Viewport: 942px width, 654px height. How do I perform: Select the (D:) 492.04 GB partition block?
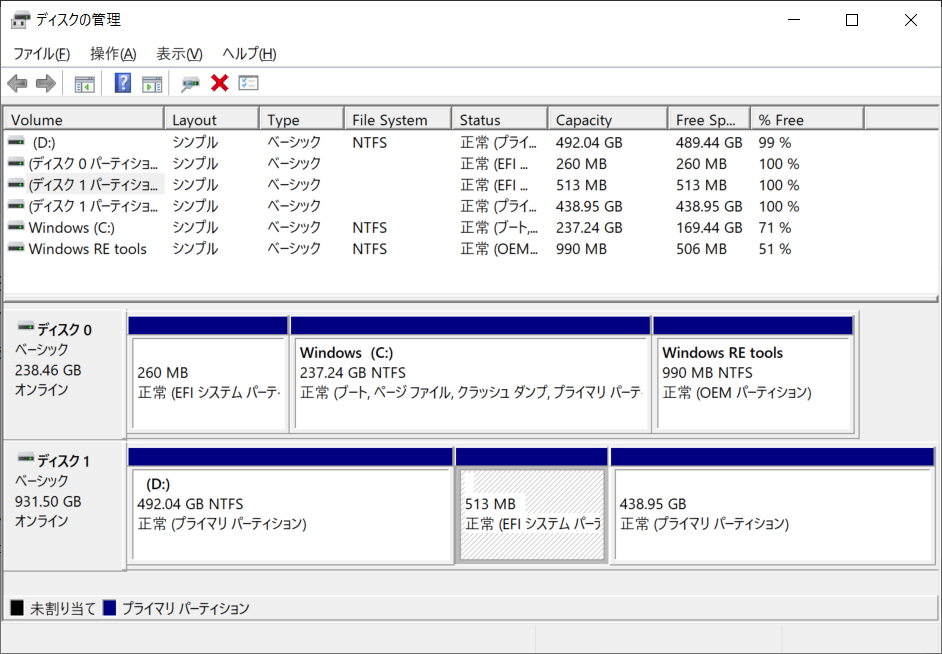pyautogui.click(x=291, y=505)
